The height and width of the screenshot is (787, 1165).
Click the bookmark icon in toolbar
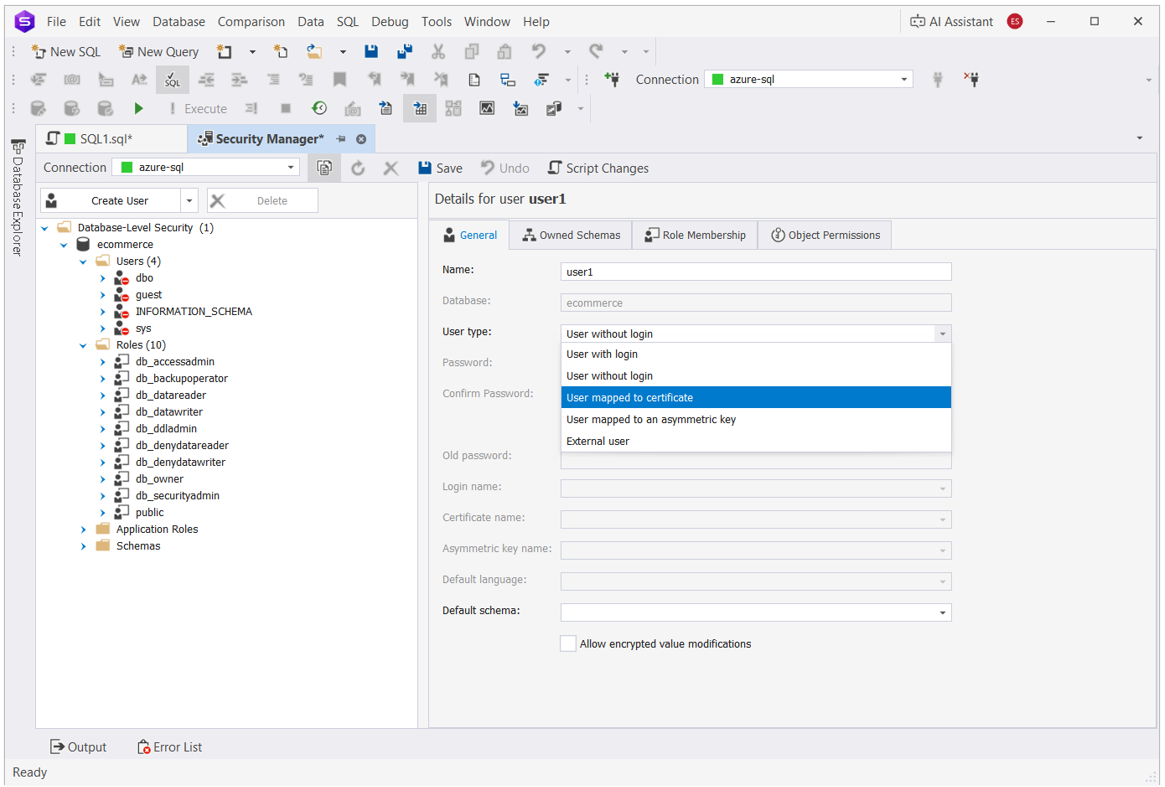point(340,80)
